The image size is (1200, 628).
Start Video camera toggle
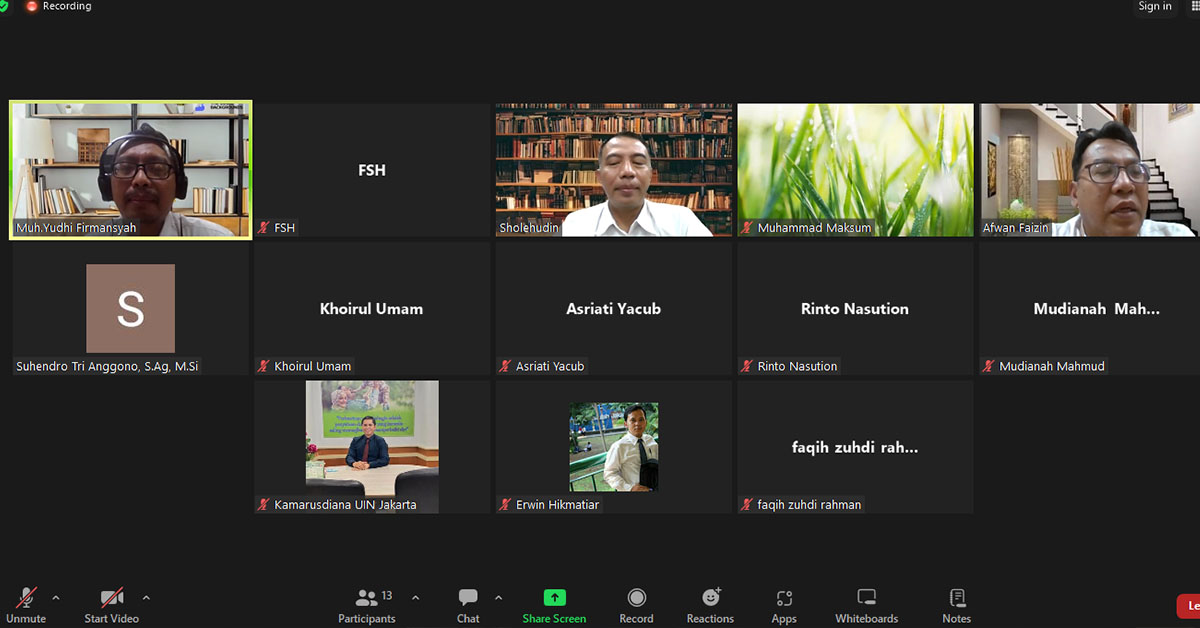tap(111, 604)
